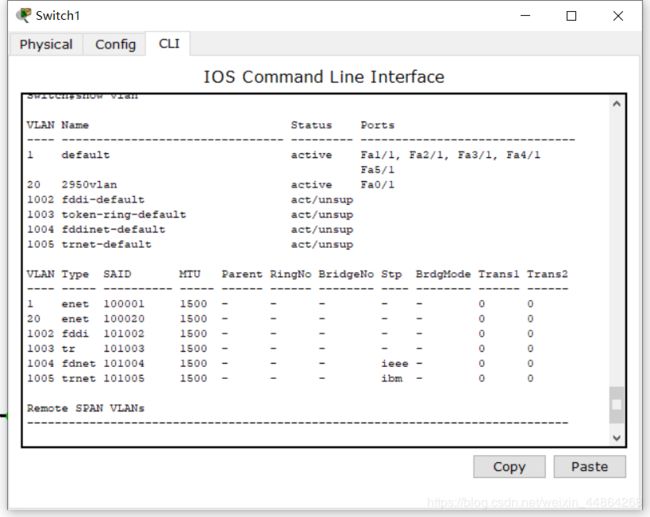
Task: Click the CLI scrollbar down arrow
Action: pyautogui.click(x=616, y=437)
